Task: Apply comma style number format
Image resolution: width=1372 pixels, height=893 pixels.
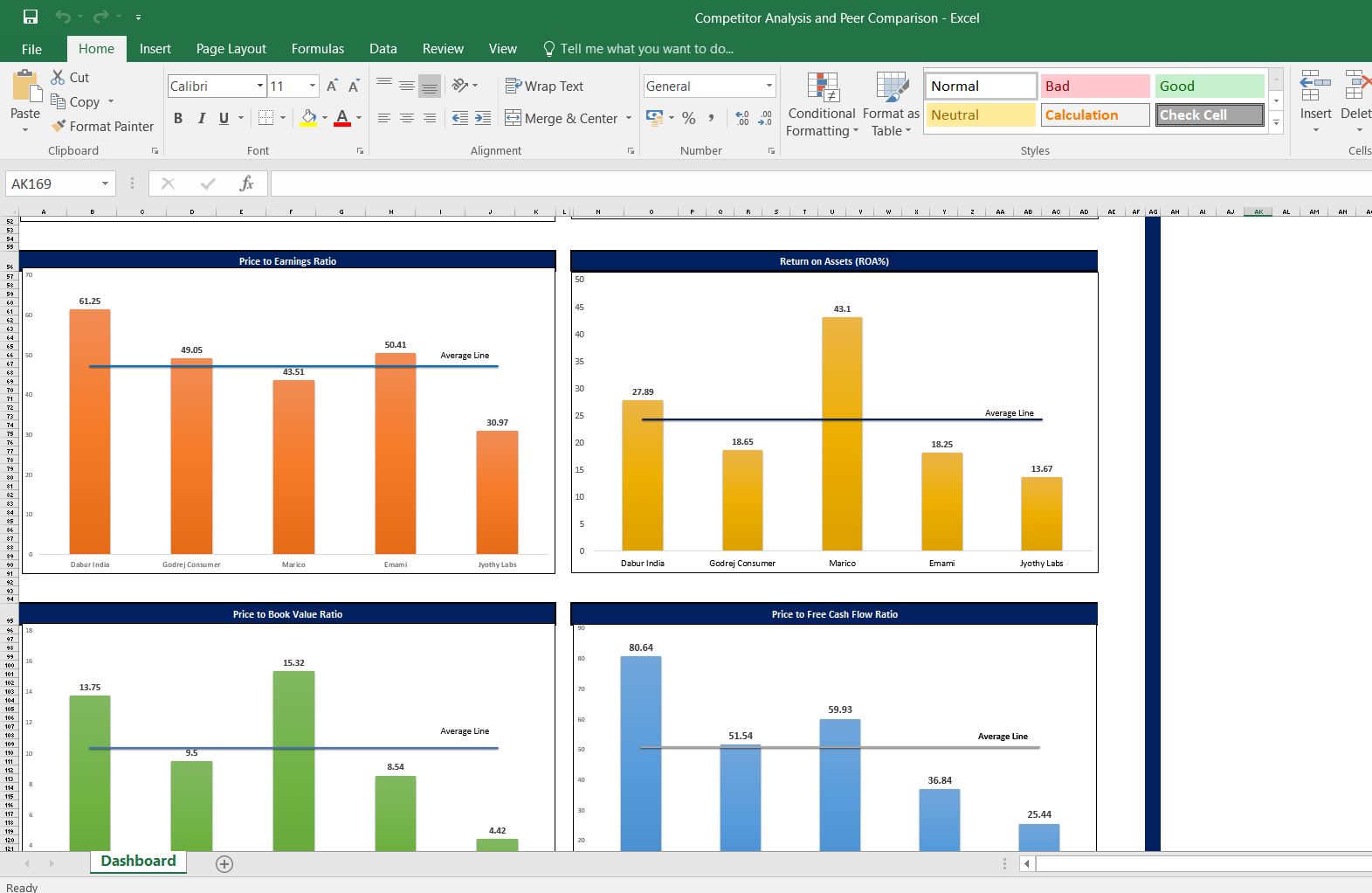Action: click(712, 118)
